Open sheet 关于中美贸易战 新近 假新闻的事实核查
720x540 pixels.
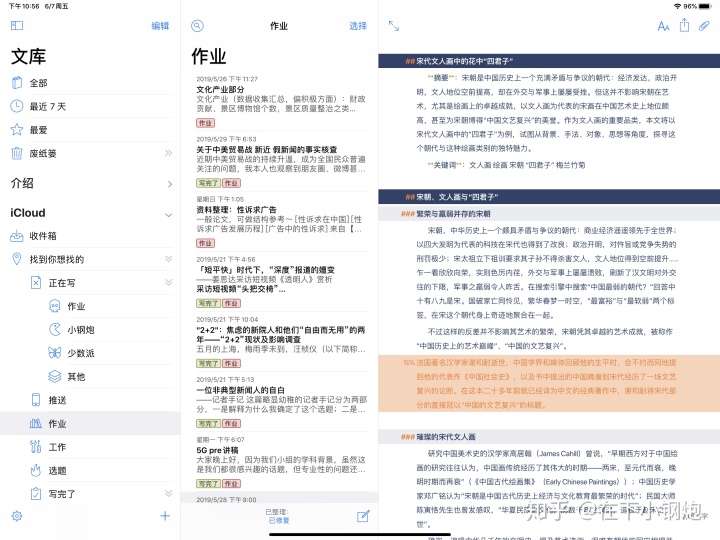(x=281, y=162)
